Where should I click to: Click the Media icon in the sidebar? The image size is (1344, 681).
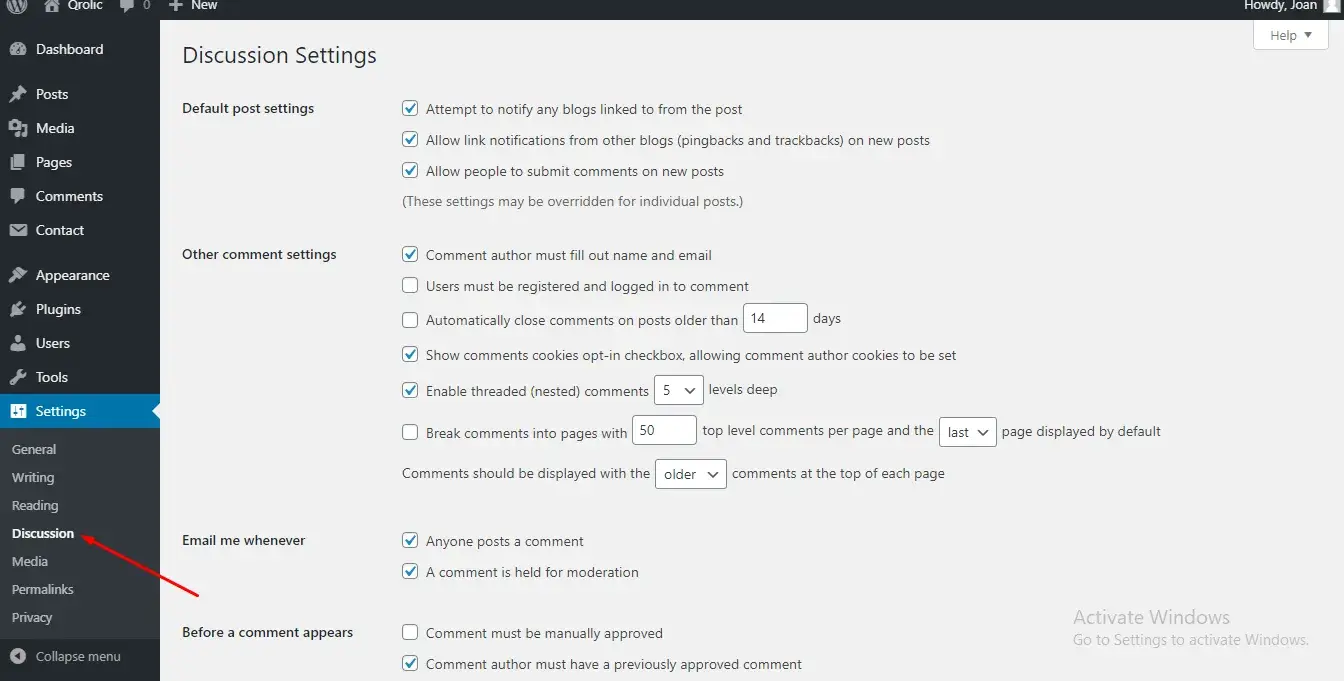click(x=18, y=128)
